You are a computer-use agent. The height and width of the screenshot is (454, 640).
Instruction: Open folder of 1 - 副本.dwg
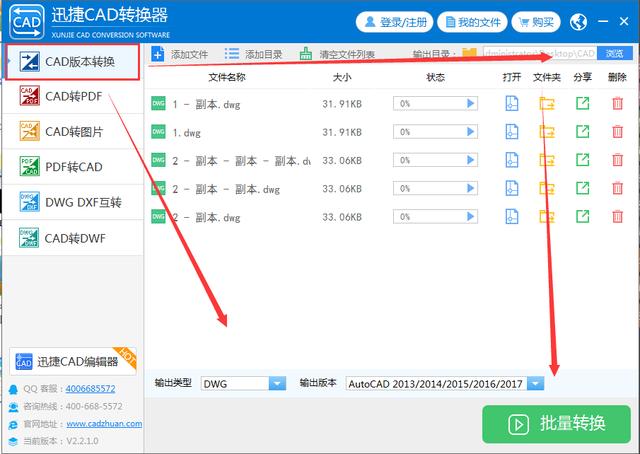coord(547,104)
